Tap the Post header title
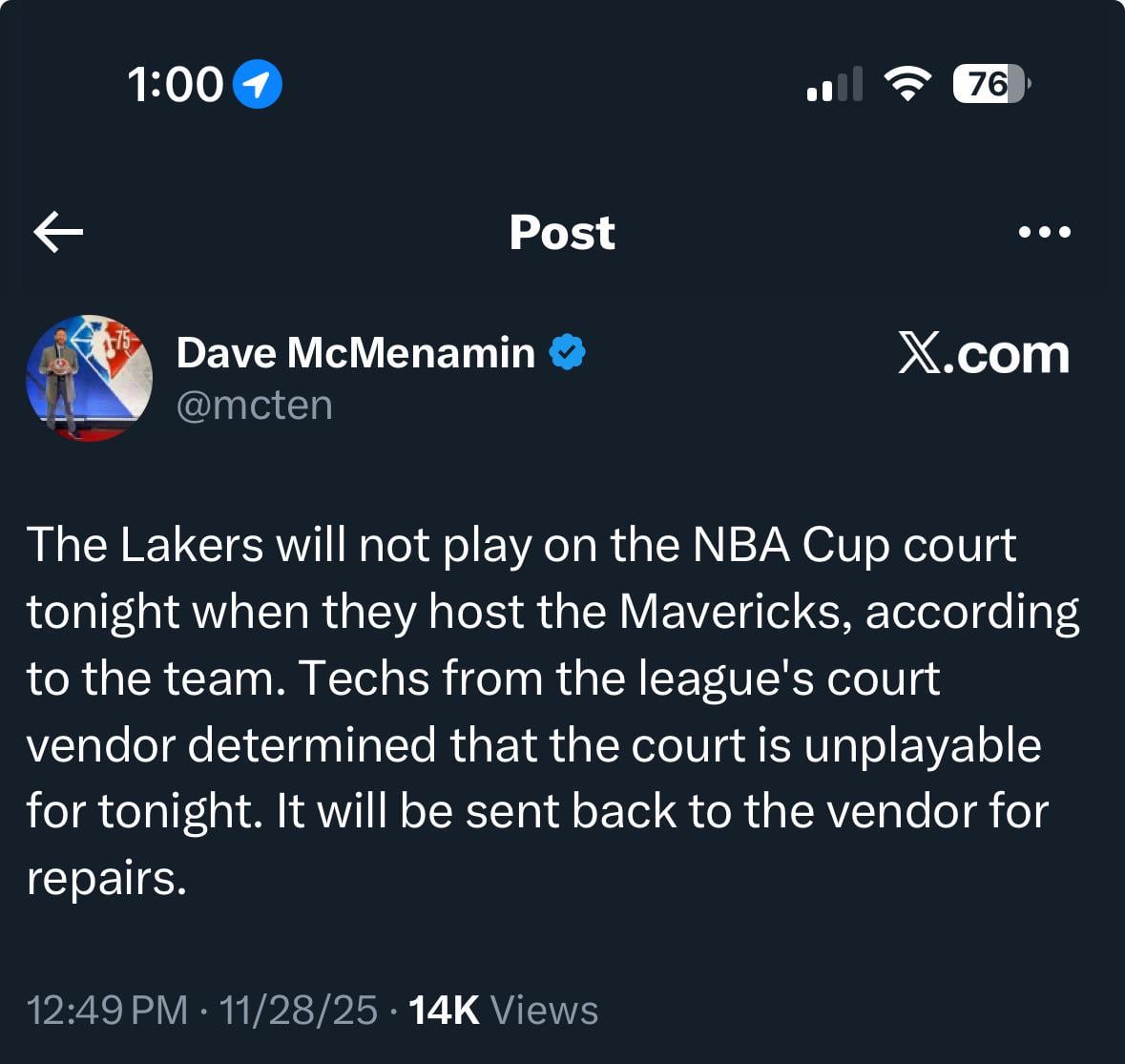The image size is (1125, 1064). tap(562, 232)
